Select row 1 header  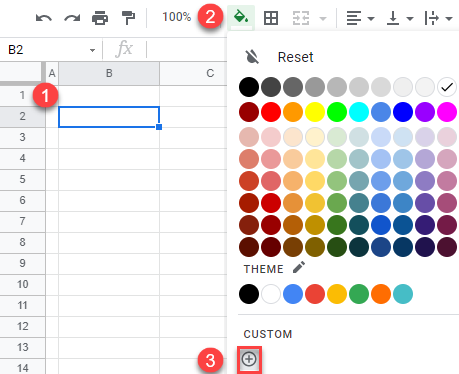pos(22,95)
